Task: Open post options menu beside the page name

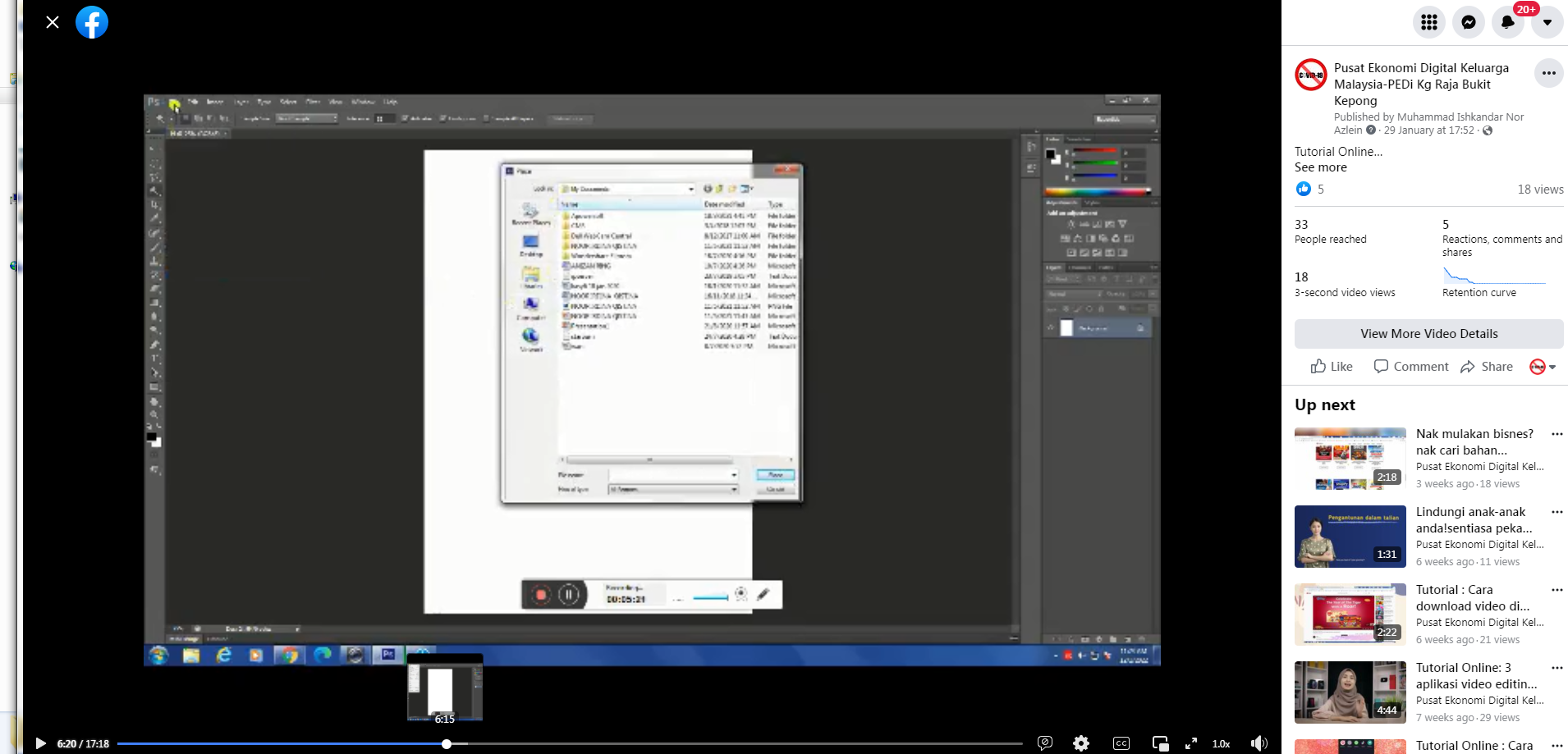Action: point(1548,74)
